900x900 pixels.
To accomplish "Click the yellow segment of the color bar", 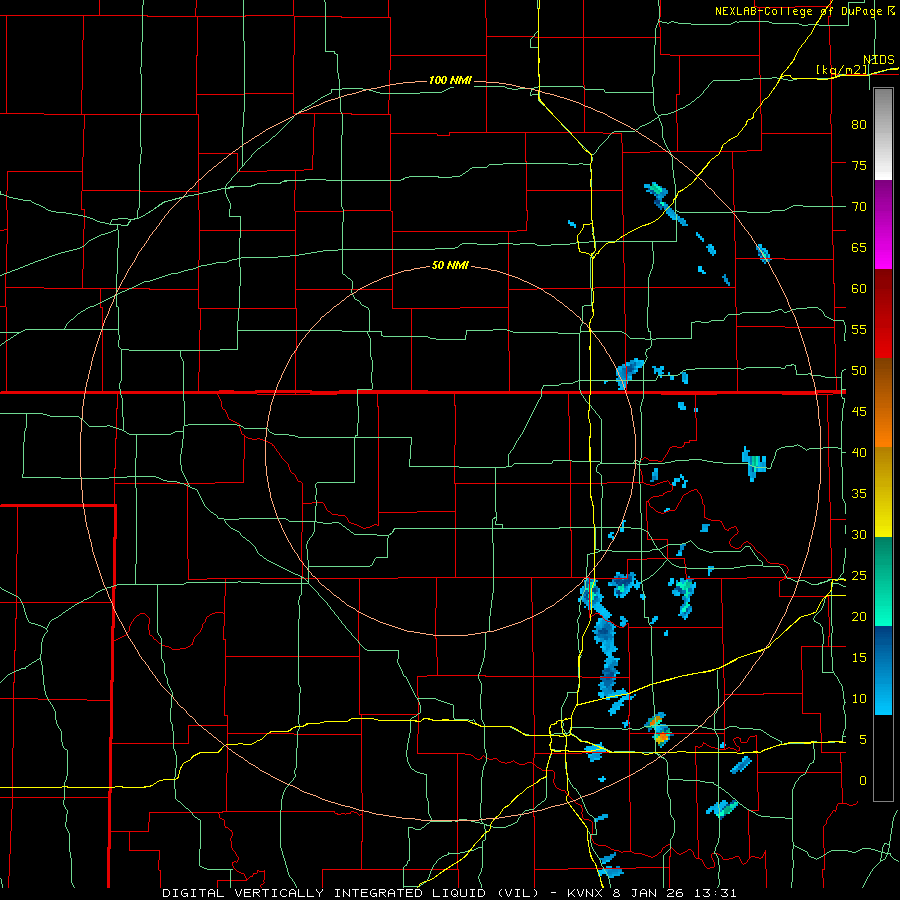I will pos(883,492).
